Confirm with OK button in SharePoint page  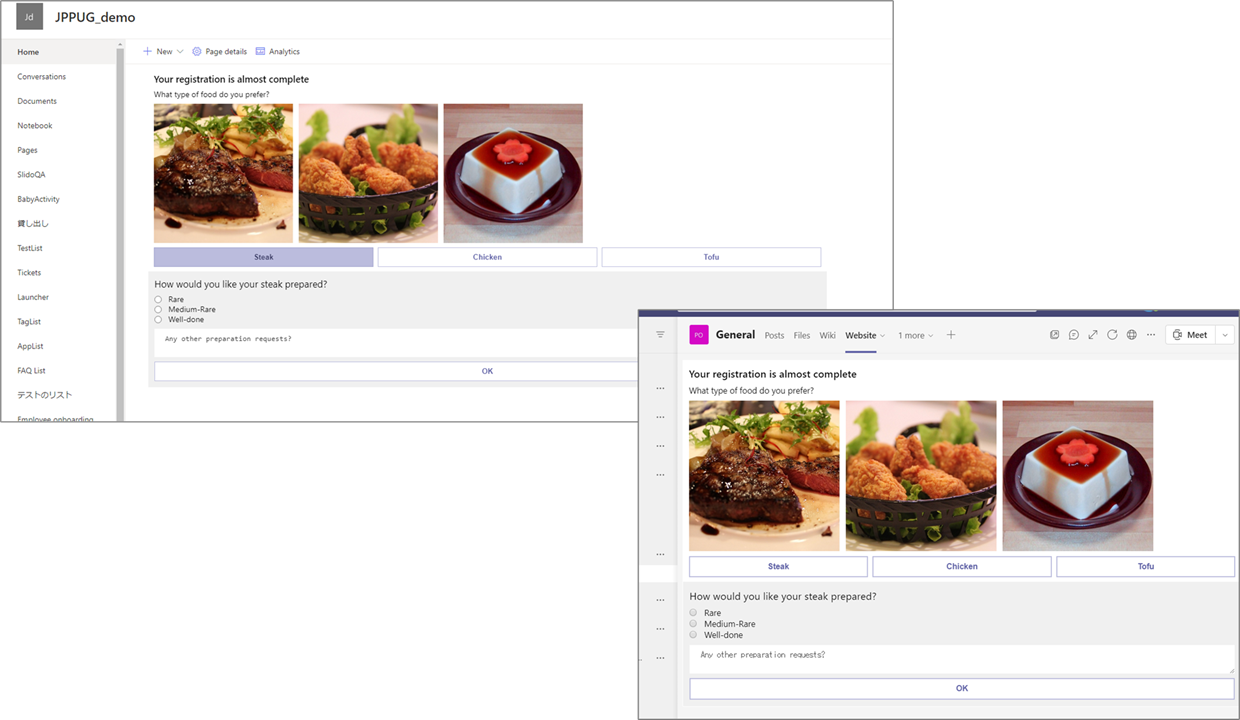point(396,371)
